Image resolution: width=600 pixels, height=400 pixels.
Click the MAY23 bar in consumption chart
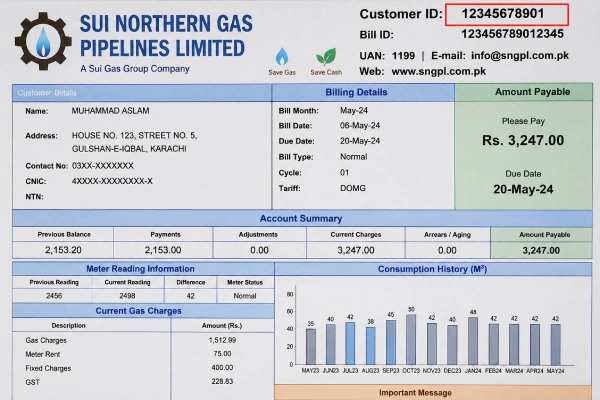click(311, 346)
